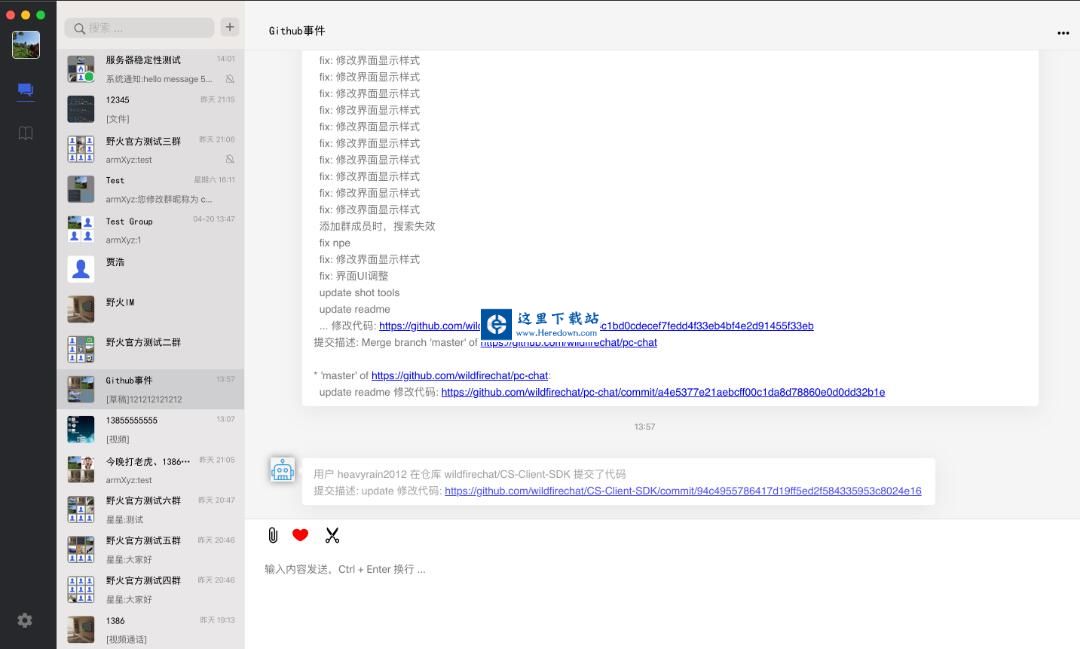Open the 服务器稳定性测试 conversation

[150, 69]
